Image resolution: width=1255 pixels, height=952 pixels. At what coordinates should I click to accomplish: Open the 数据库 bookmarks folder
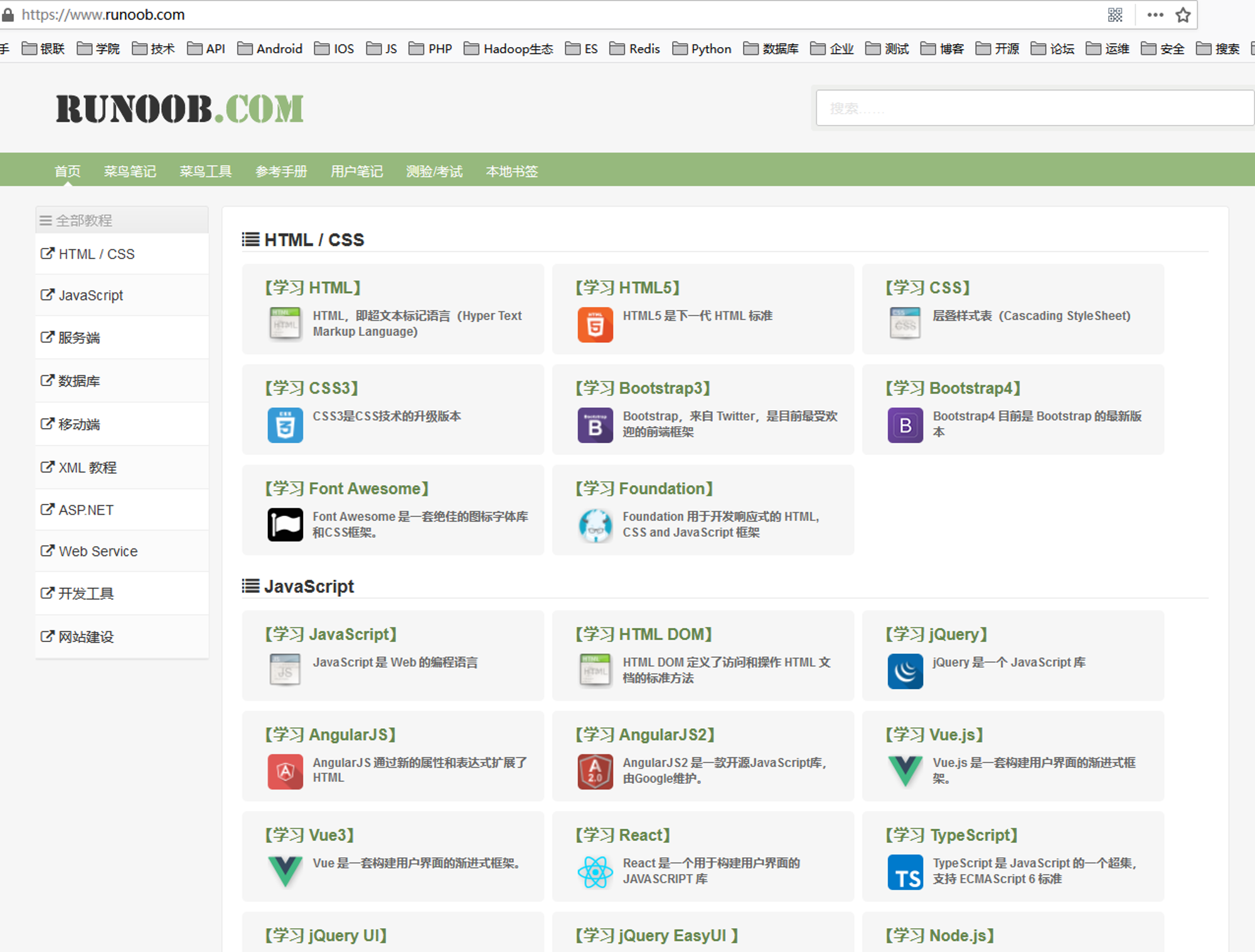(771, 49)
